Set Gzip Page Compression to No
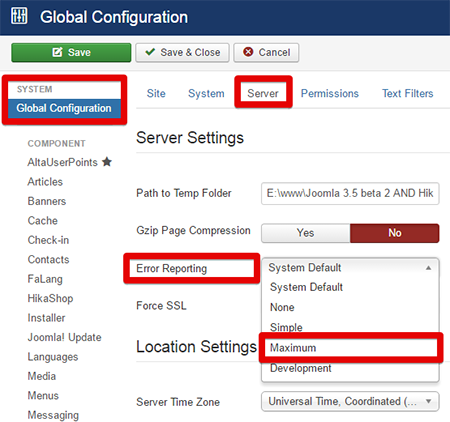Viewport: 450px width, 422px height. click(x=395, y=233)
